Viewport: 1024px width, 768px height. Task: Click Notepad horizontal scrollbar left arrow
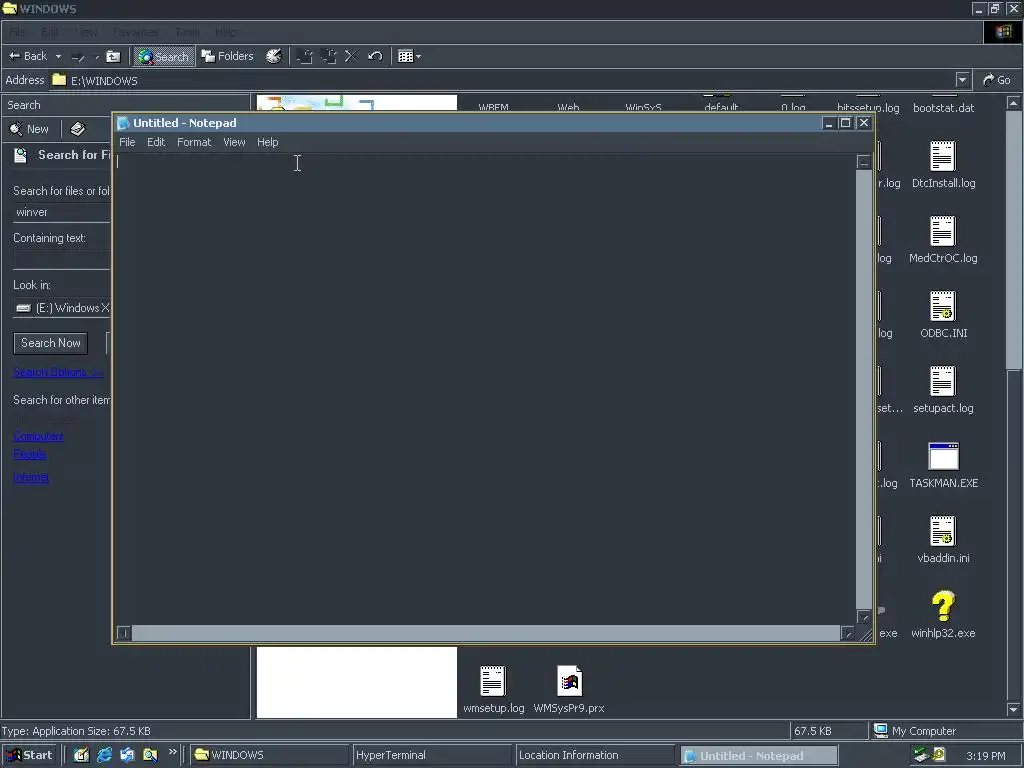(x=123, y=633)
